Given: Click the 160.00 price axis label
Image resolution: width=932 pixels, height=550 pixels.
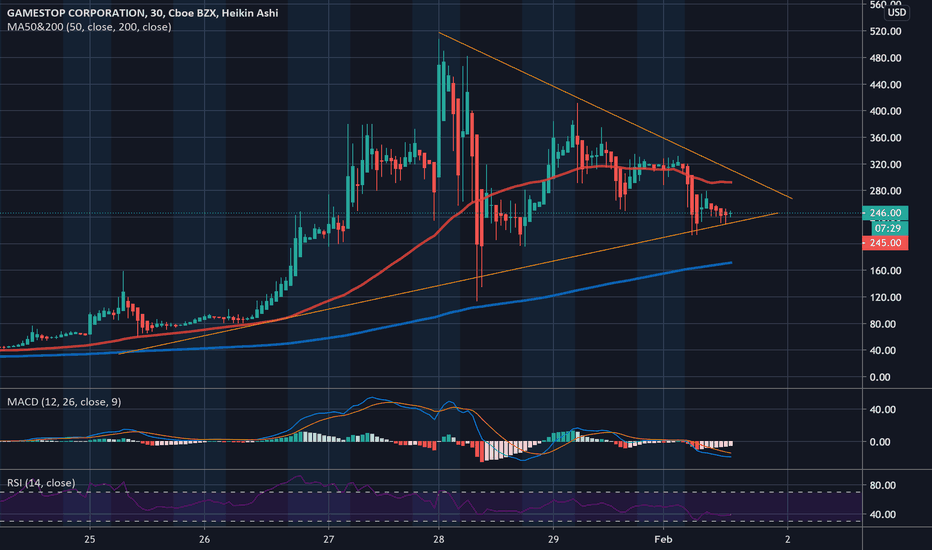Looking at the screenshot, I should coord(885,271).
